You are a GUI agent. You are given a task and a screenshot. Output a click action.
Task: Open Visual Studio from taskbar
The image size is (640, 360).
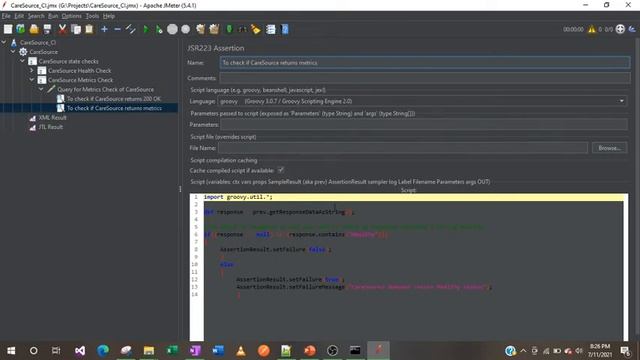click(x=80, y=350)
